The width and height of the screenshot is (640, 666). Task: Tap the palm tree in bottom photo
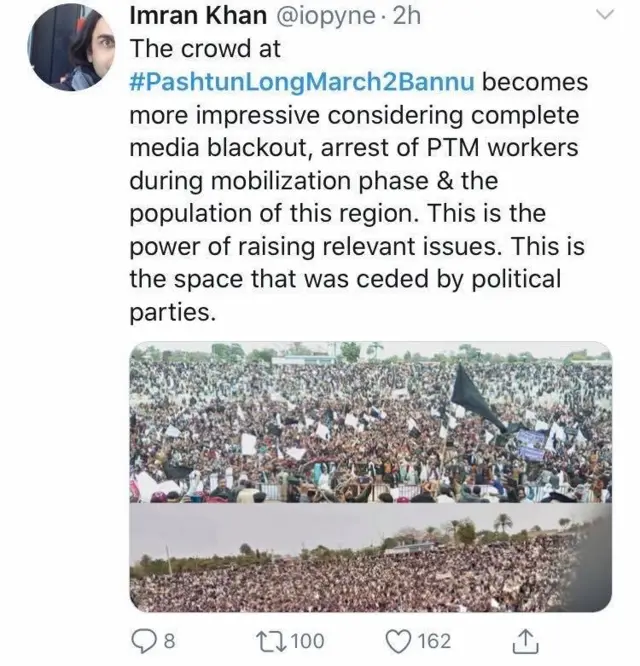click(x=503, y=523)
